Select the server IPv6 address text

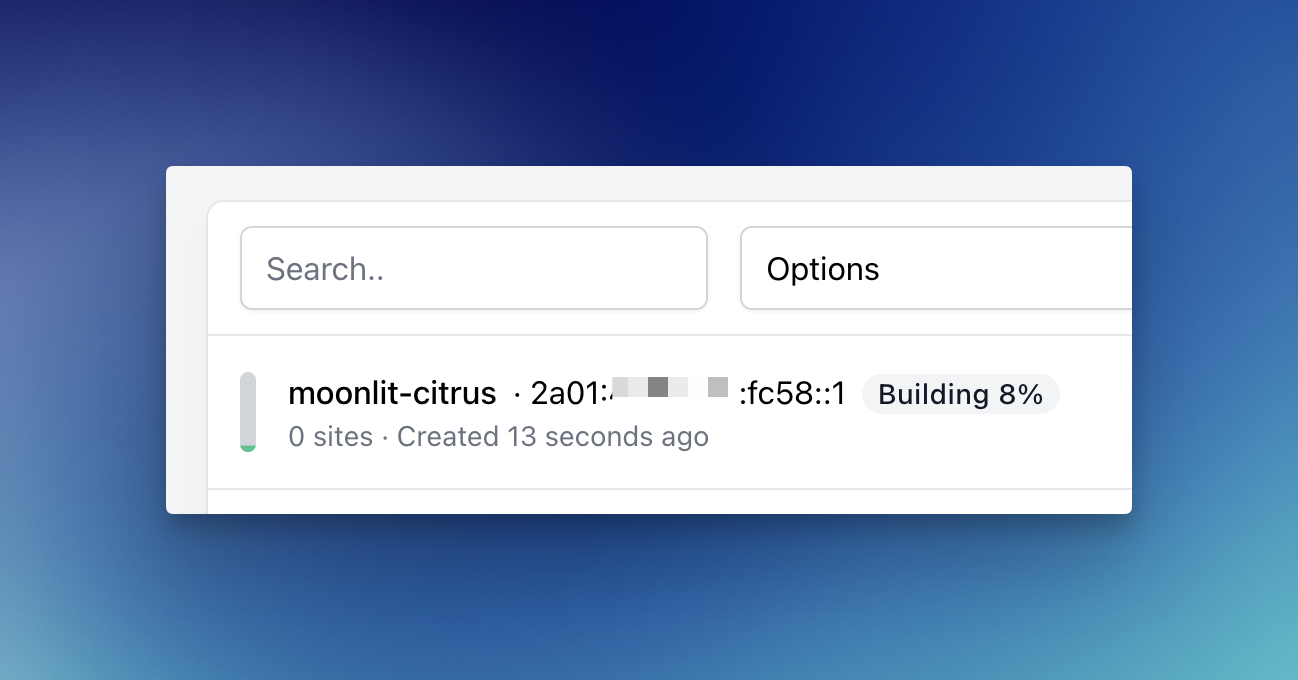click(x=689, y=394)
